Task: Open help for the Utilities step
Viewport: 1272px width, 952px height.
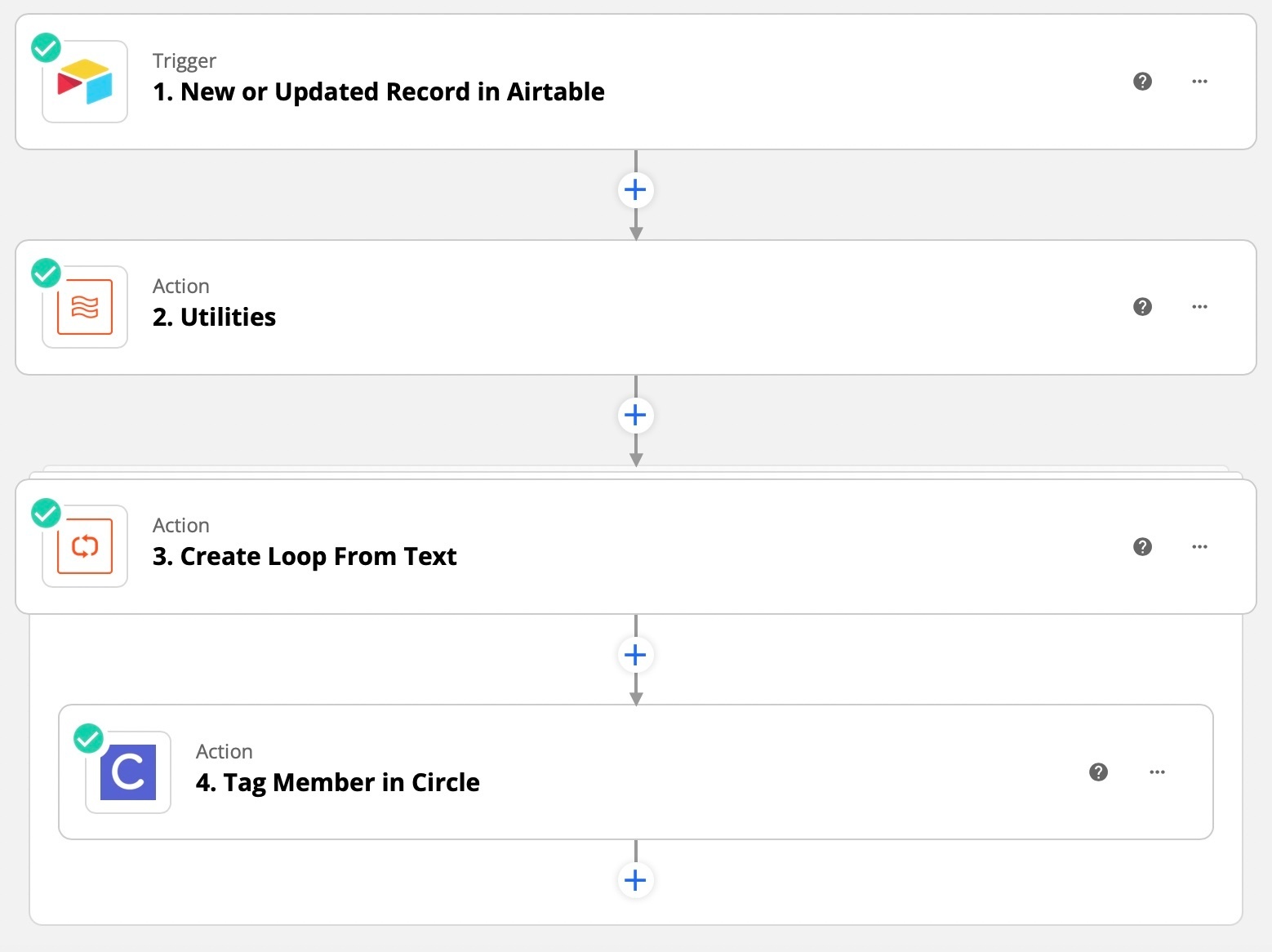Action: coord(1143,307)
